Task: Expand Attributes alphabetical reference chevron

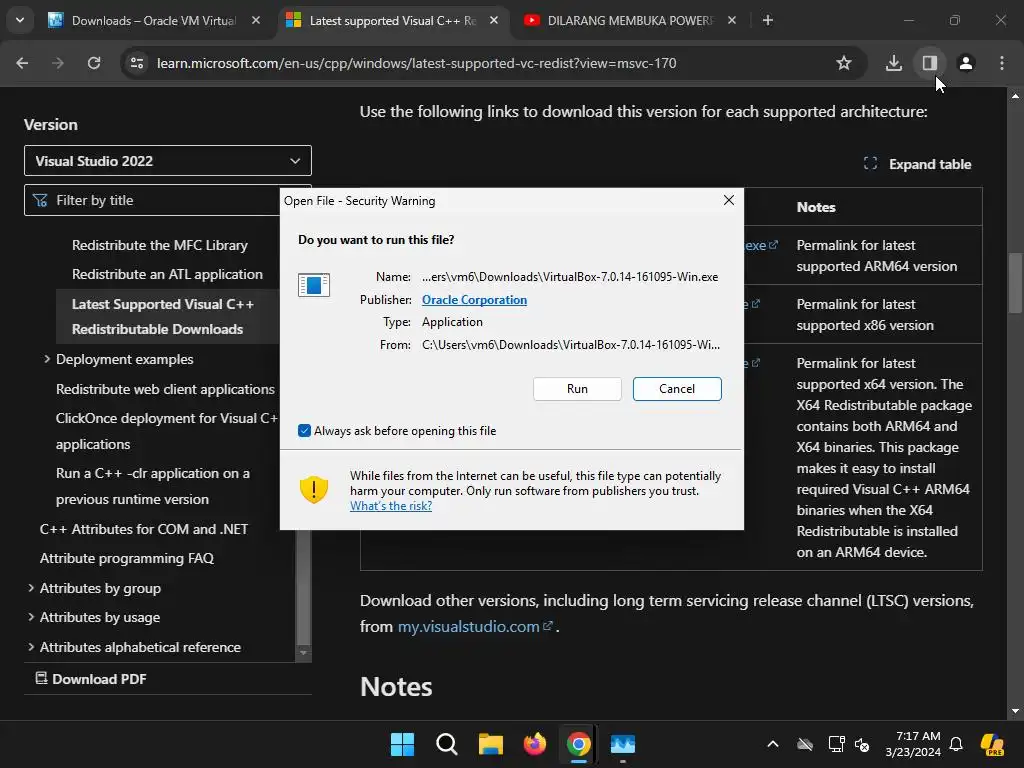Action: (x=31, y=647)
